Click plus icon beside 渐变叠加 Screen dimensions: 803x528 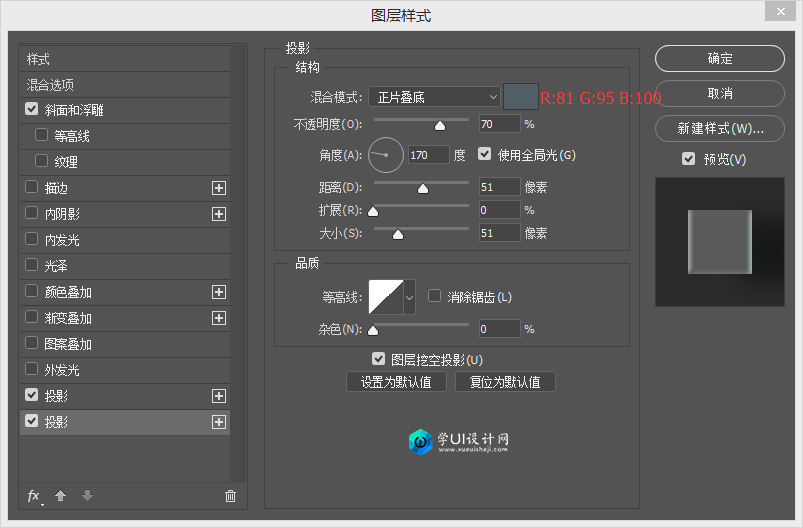coord(219,318)
